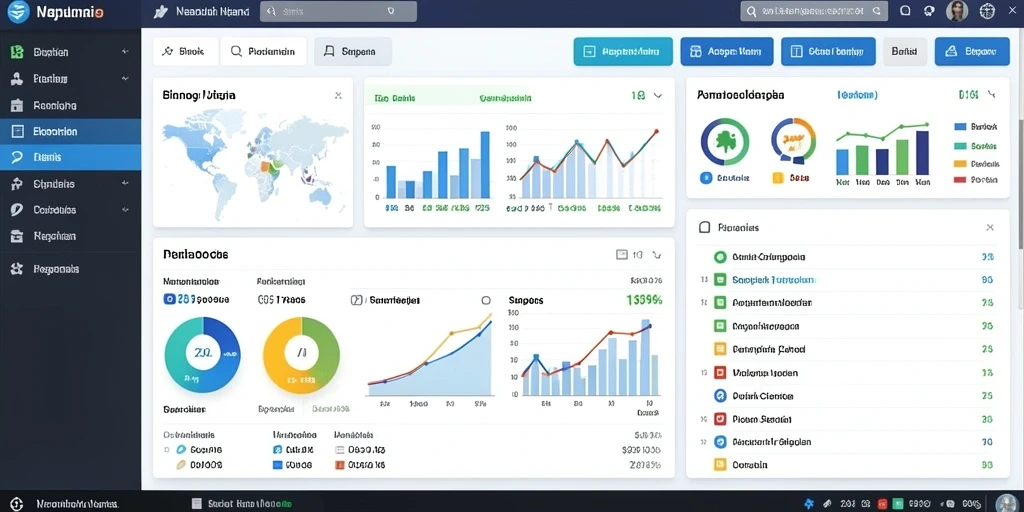The image size is (1024, 512).
Task: Expand the chevron on the first sidebar item
Action: point(125,52)
